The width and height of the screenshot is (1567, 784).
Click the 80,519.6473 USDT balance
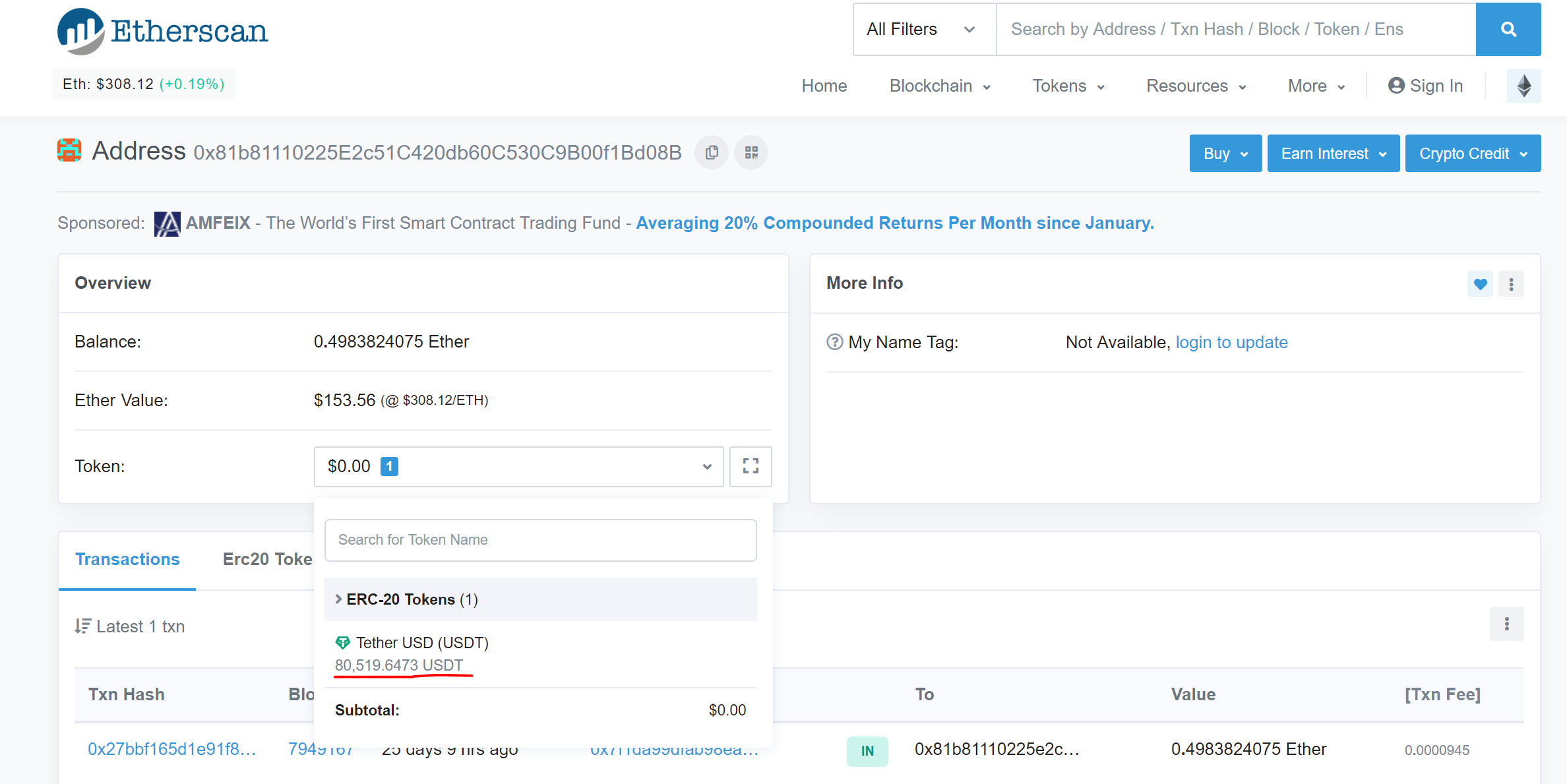click(x=399, y=665)
